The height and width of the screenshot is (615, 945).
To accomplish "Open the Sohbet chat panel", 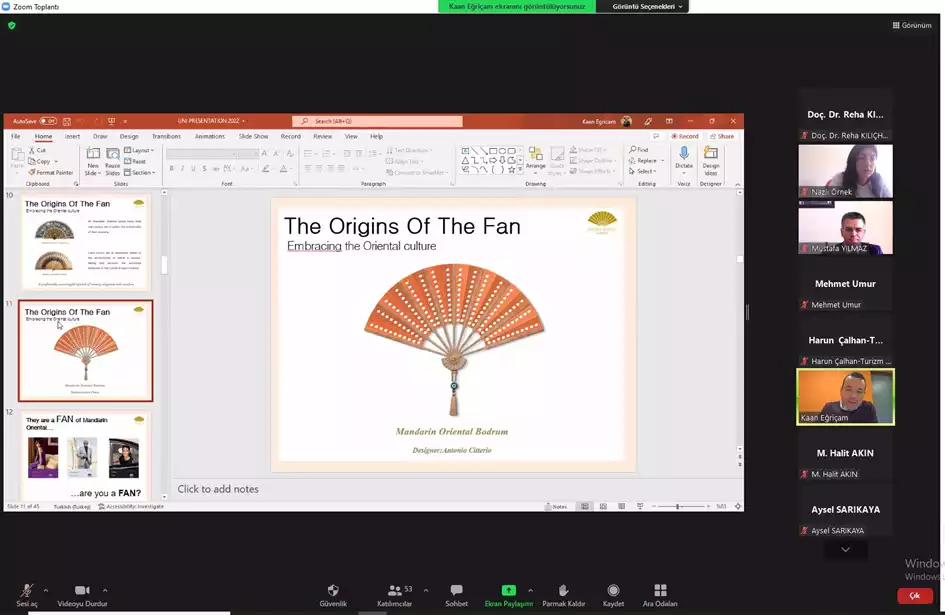I will [456, 595].
